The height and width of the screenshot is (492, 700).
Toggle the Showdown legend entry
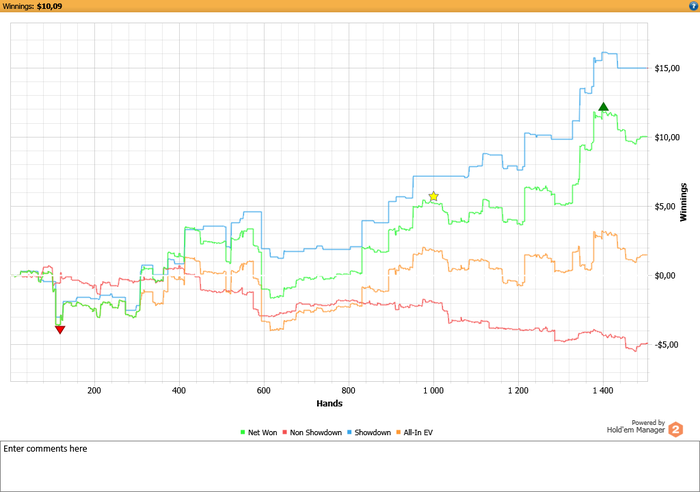[369, 432]
